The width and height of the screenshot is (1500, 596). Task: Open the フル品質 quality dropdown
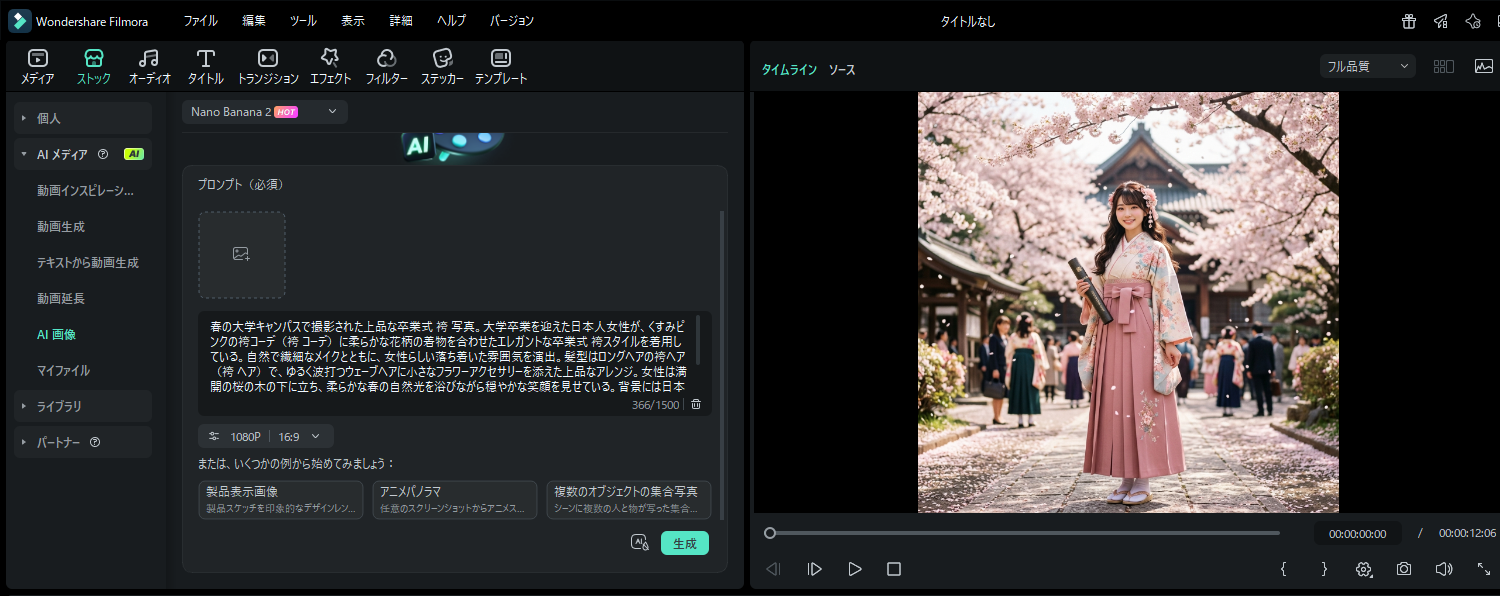pyautogui.click(x=1367, y=67)
